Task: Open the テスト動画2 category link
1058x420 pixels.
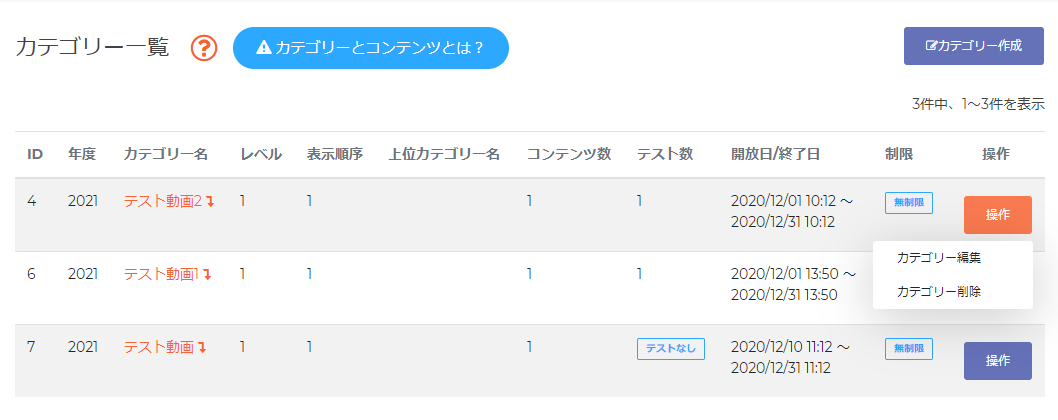Action: coord(163,201)
